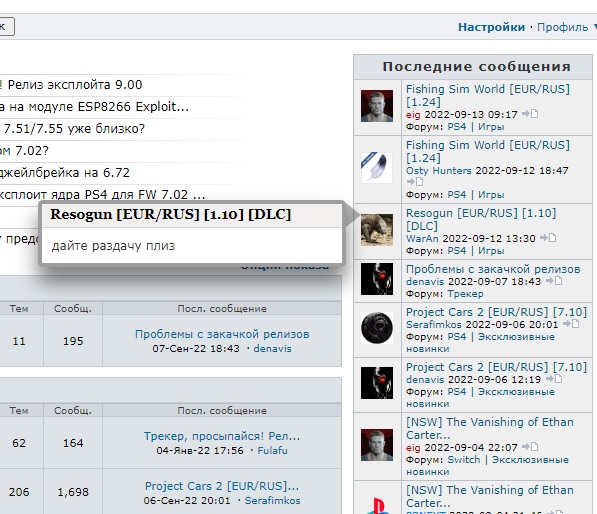
Task: Click go-to-post icon under Osty Hunters entry
Action: (415, 182)
